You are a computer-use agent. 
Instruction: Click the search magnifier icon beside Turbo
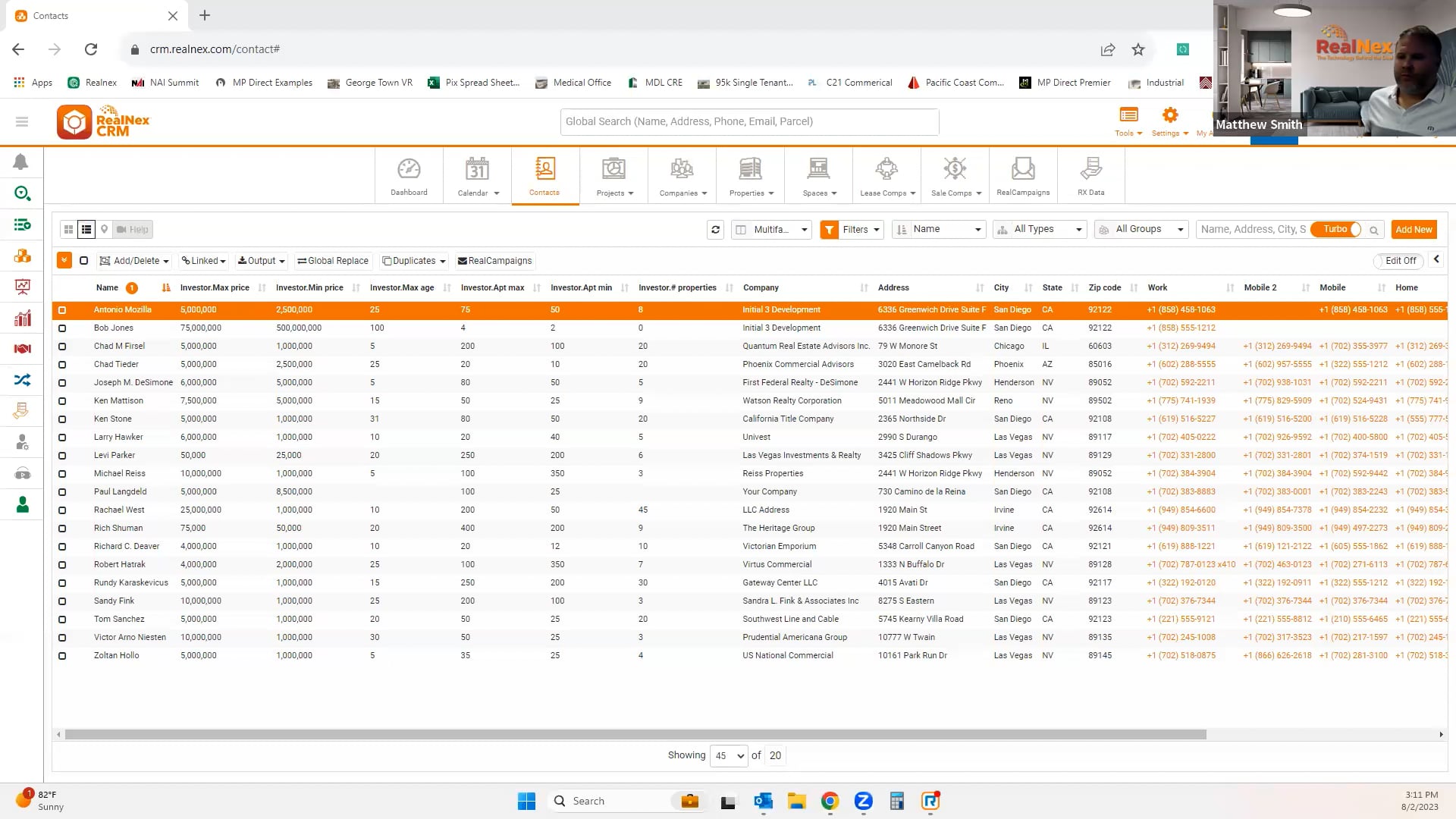coord(1373,230)
